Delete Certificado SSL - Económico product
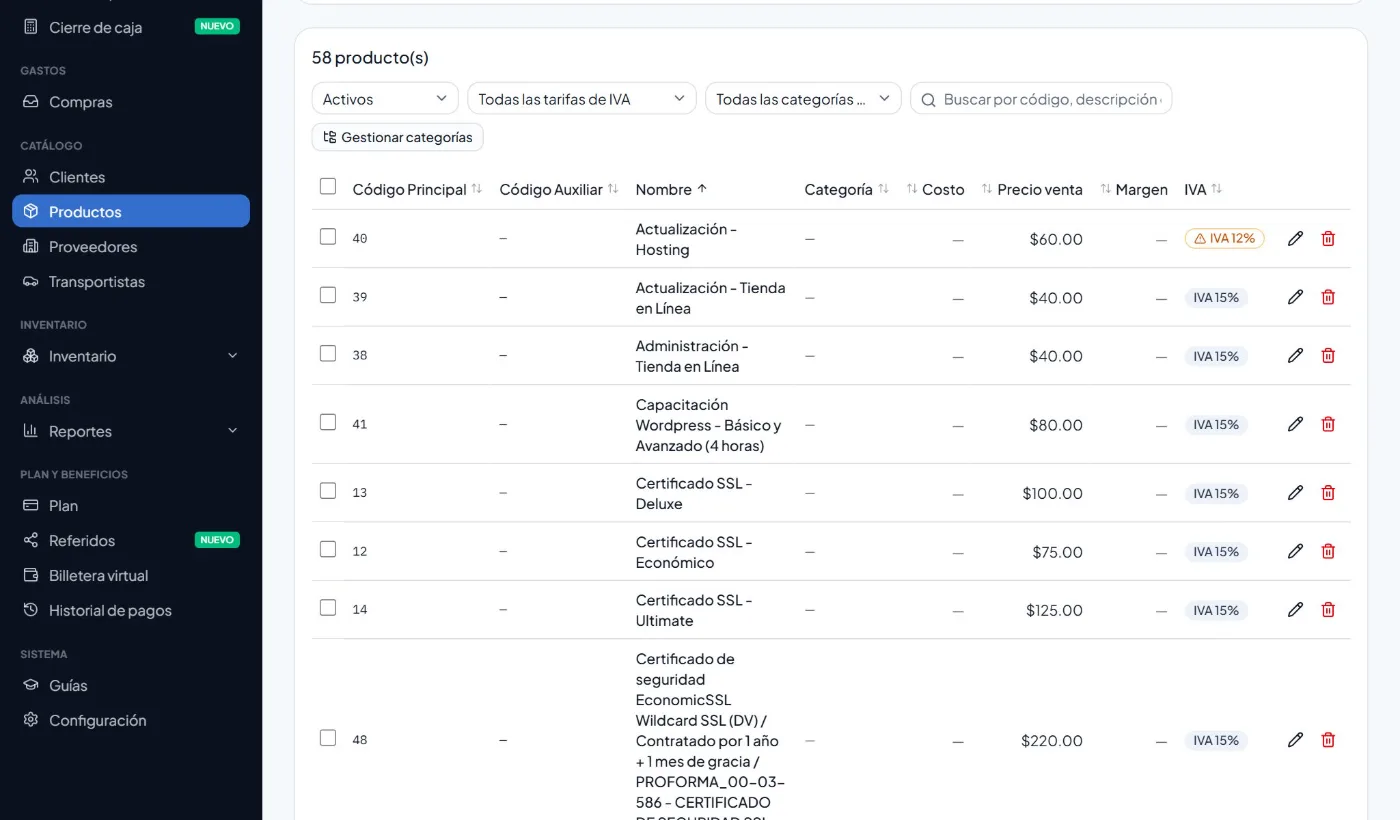This screenshot has height=820, width=1400. tap(1328, 551)
